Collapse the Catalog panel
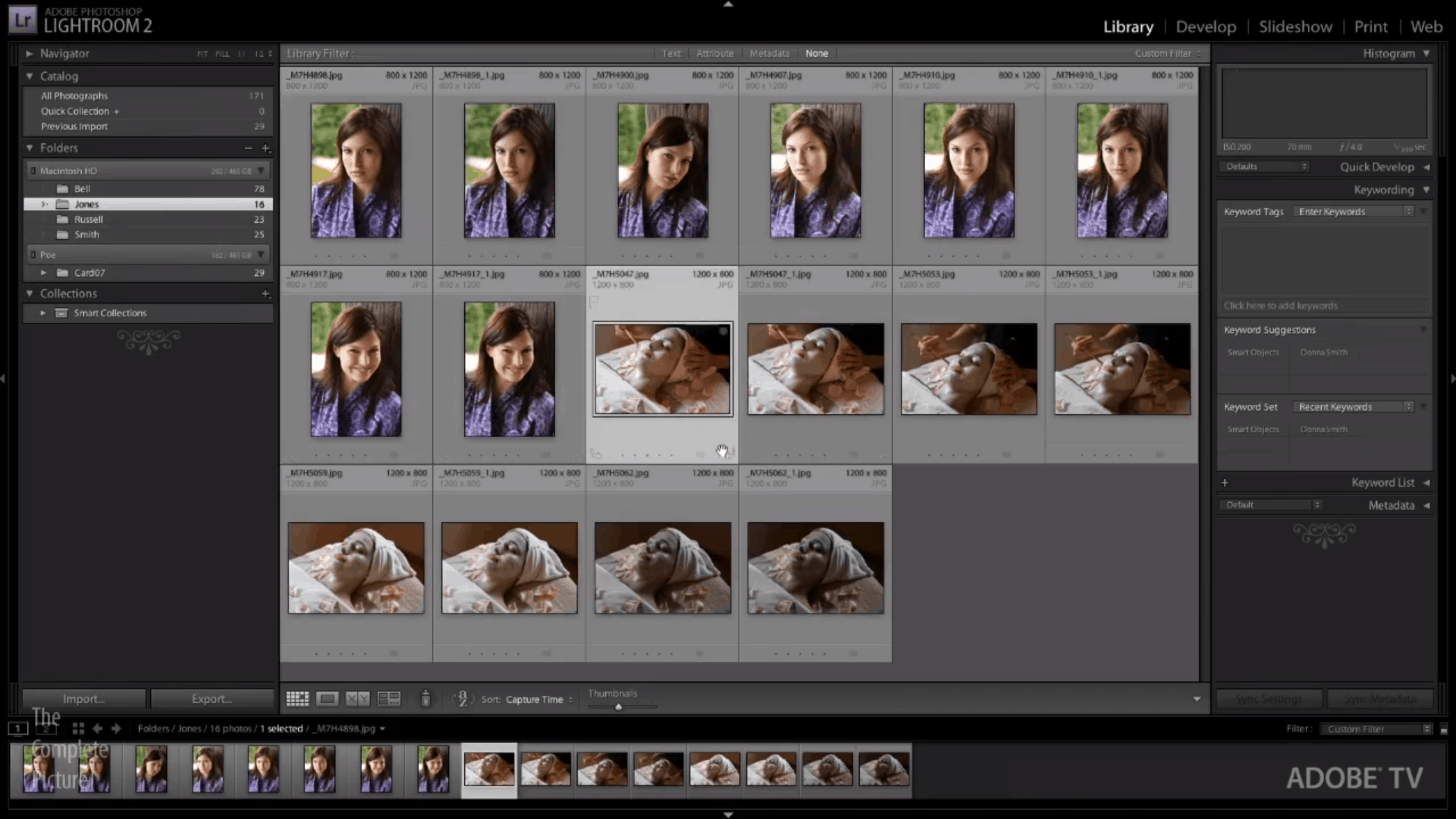The width and height of the screenshot is (1456, 819). coord(30,76)
